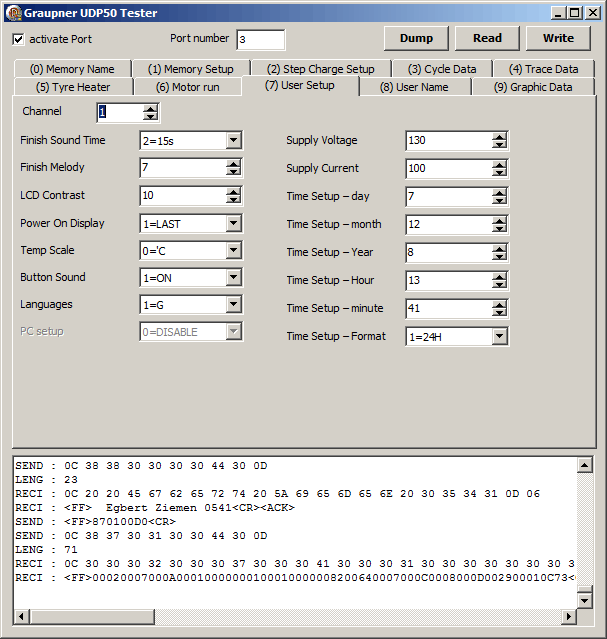The width and height of the screenshot is (607, 639).
Task: Increase Supply Voltage with up arrow
Action: [x=499, y=137]
